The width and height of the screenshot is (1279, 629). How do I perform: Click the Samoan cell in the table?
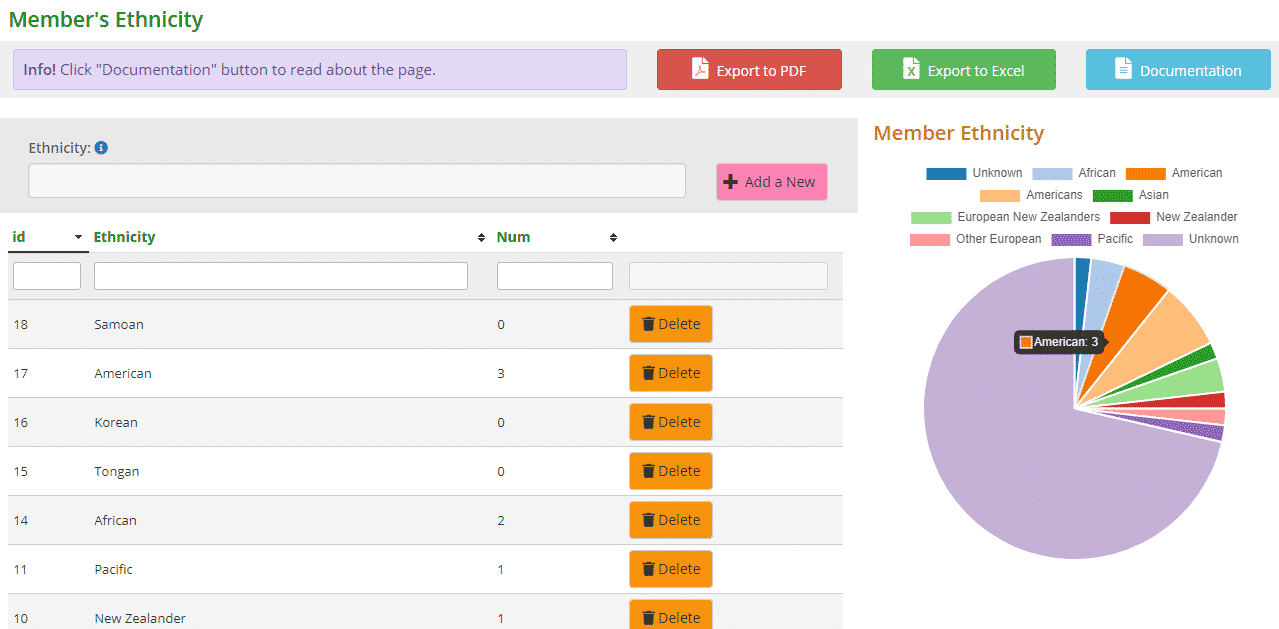coord(119,324)
